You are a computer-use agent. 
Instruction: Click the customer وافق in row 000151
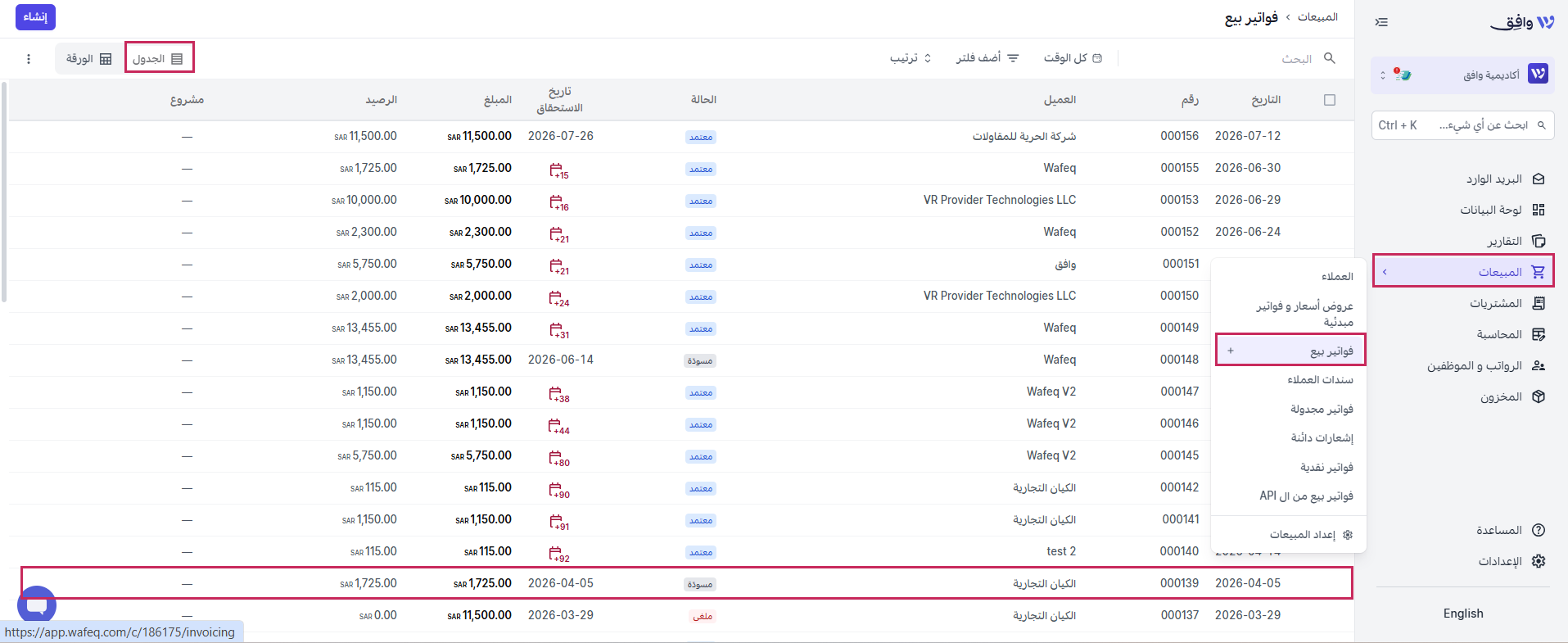tap(1065, 265)
